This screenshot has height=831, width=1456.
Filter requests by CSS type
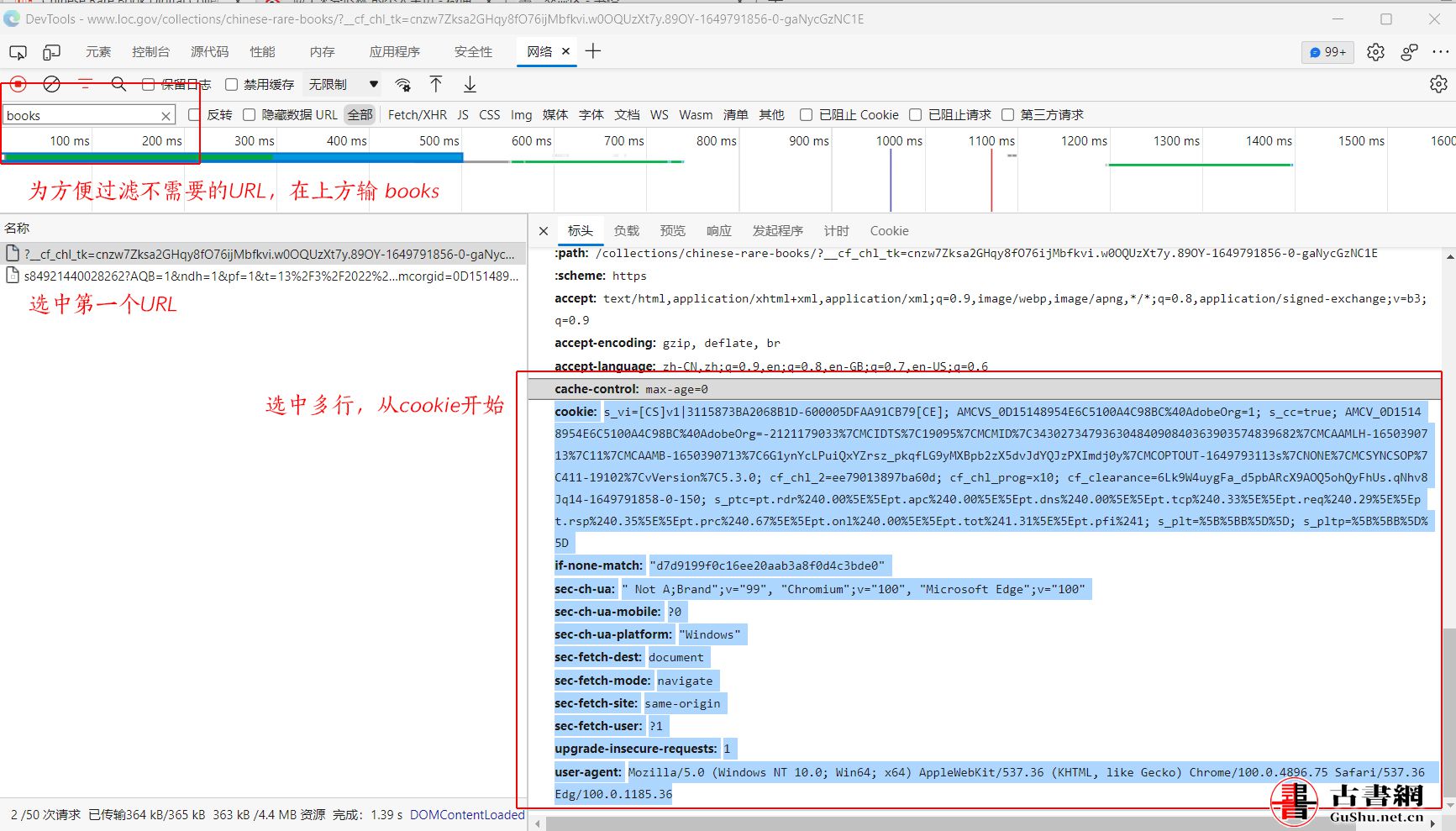[490, 115]
